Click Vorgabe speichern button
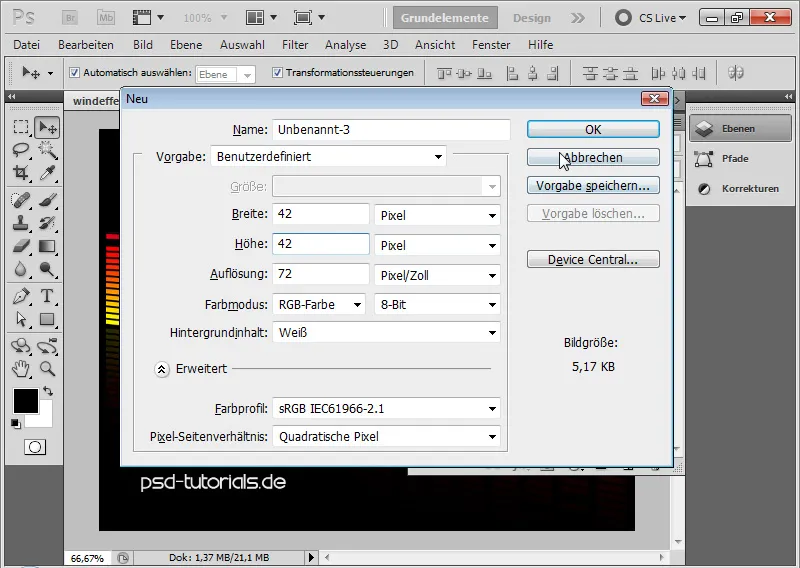 click(x=593, y=185)
